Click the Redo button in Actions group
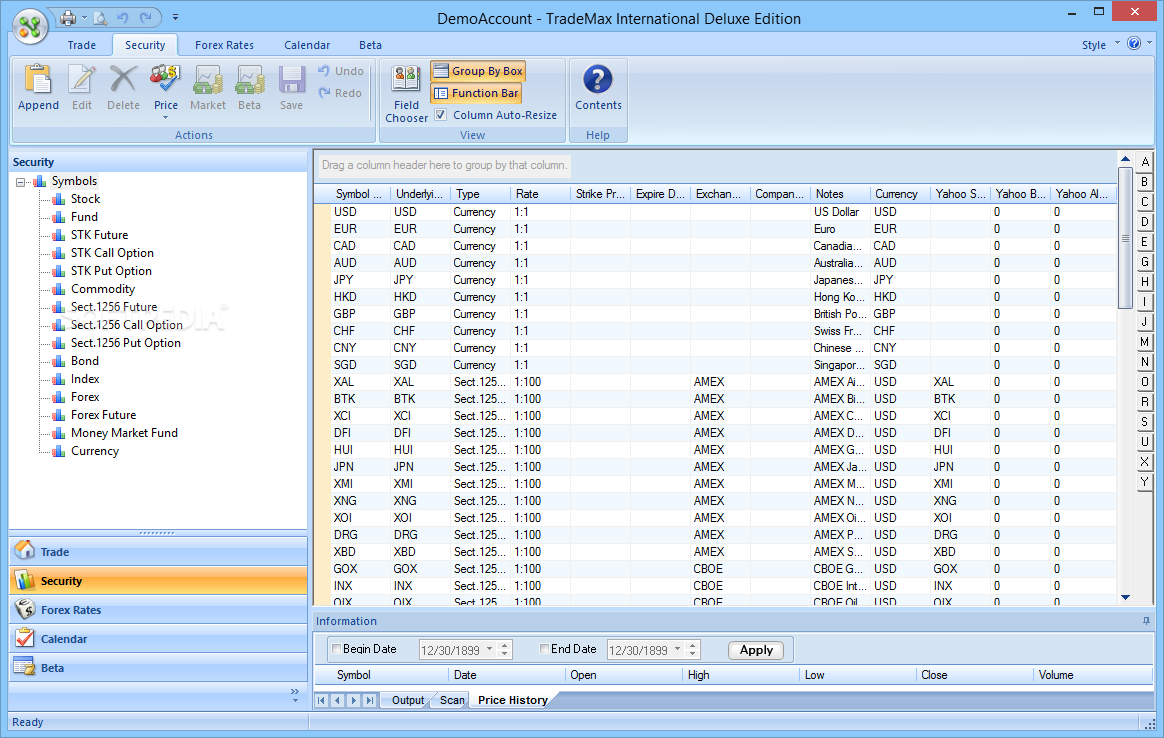The width and height of the screenshot is (1164, 738). tap(340, 93)
